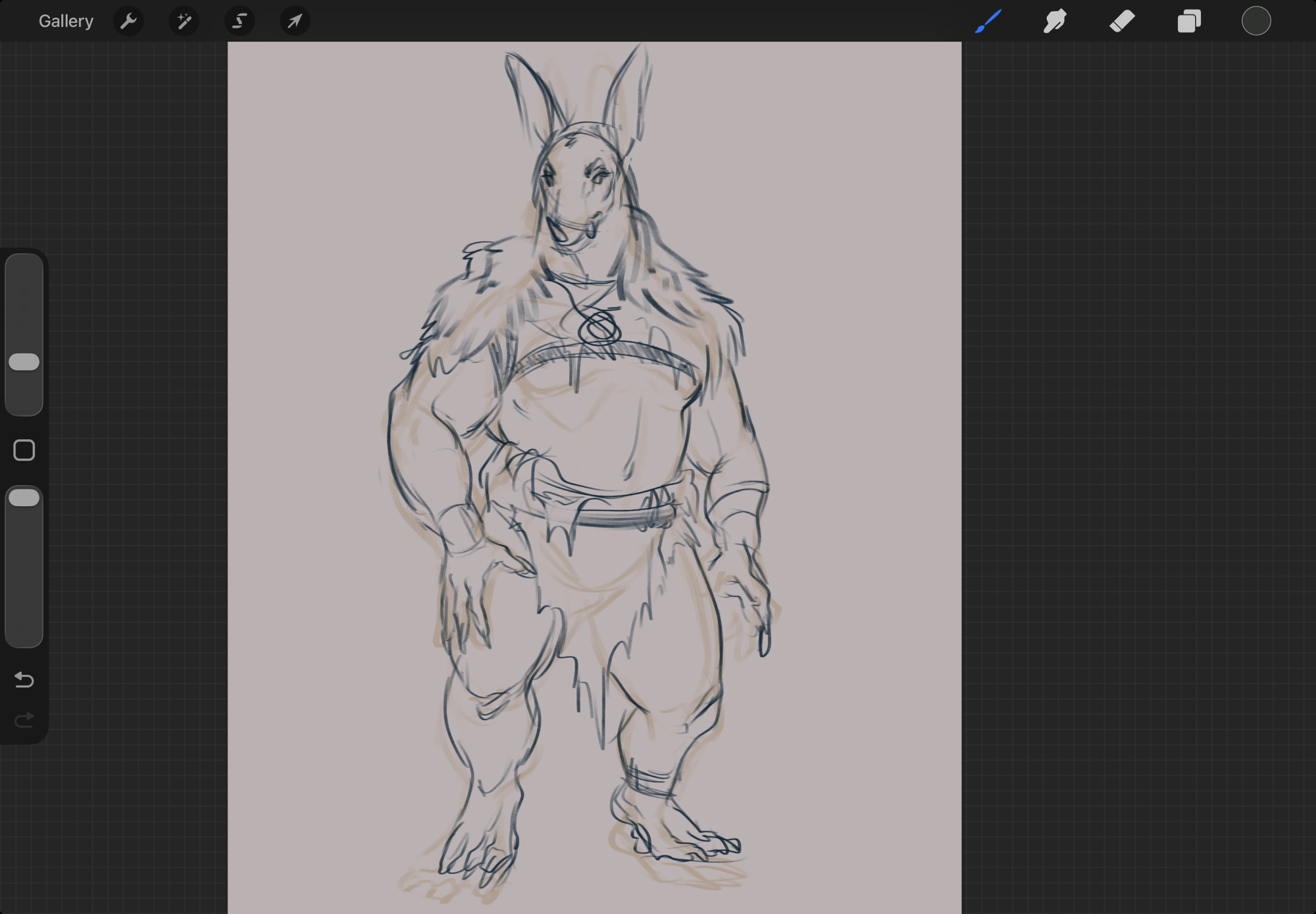This screenshot has height=914, width=1316.
Task: Click the brush opacity slider handle
Action: 24,497
